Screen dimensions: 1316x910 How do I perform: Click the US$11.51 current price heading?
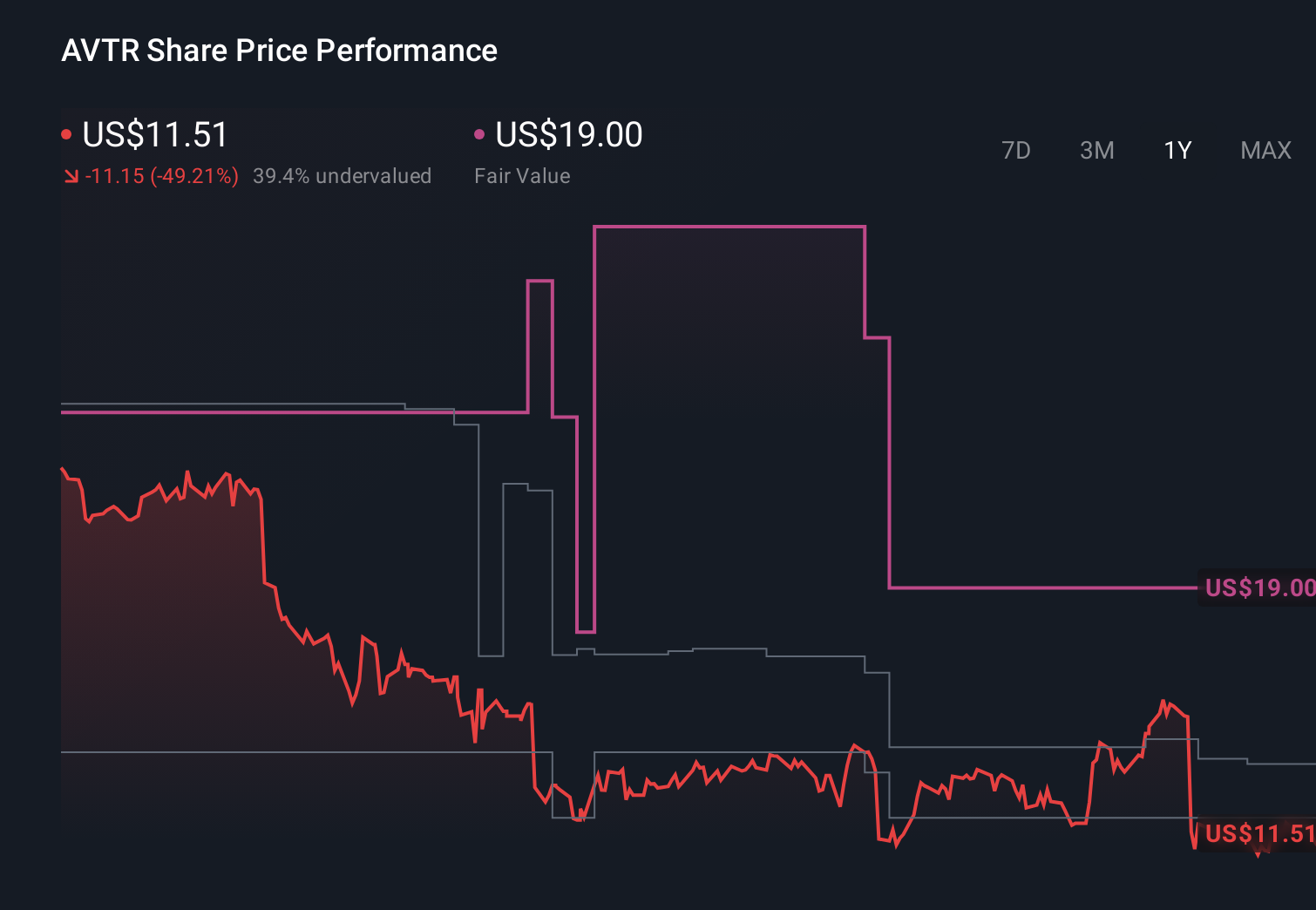coord(155,135)
